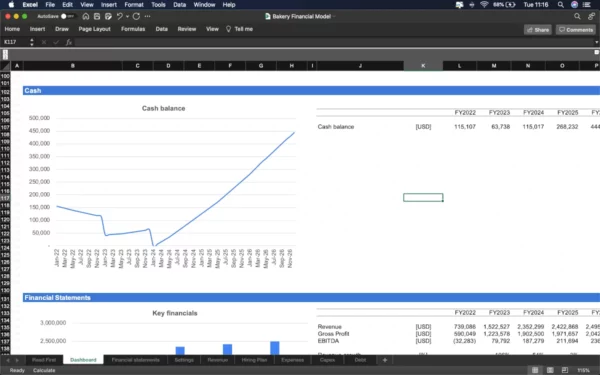Switch to the Formulas ribbon tab
The width and height of the screenshot is (600, 375).
pyautogui.click(x=133, y=29)
